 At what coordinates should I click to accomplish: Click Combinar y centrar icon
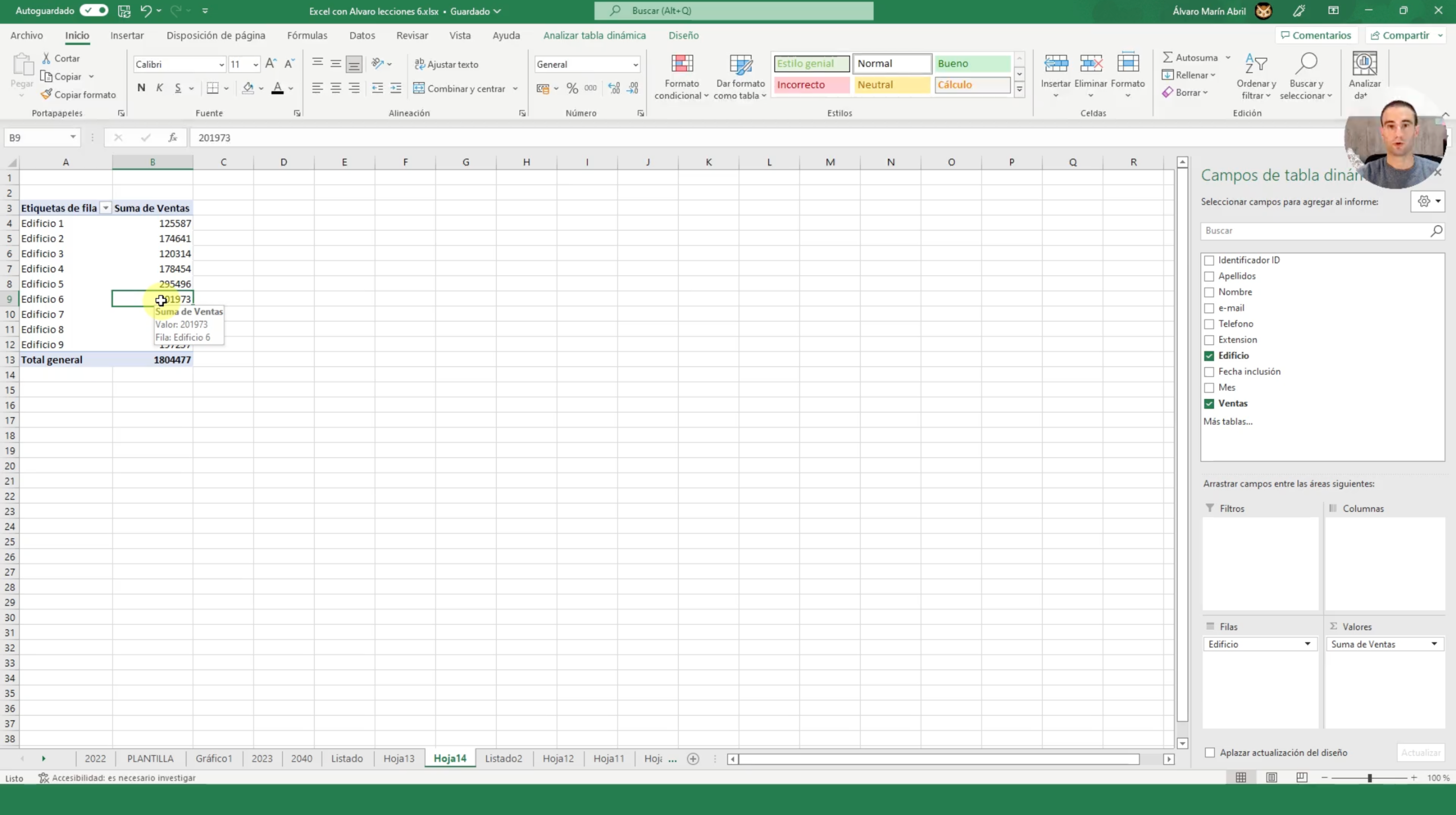coord(419,88)
